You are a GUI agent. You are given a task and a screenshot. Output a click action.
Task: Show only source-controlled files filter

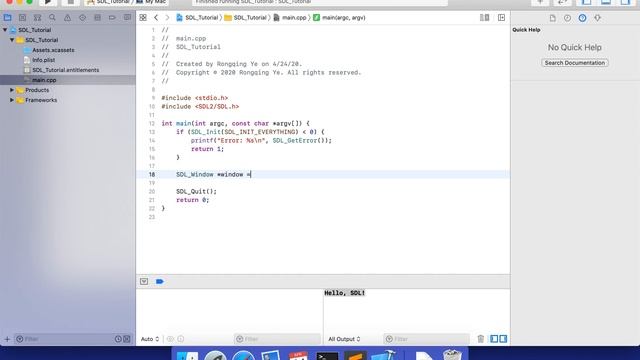(x=127, y=339)
